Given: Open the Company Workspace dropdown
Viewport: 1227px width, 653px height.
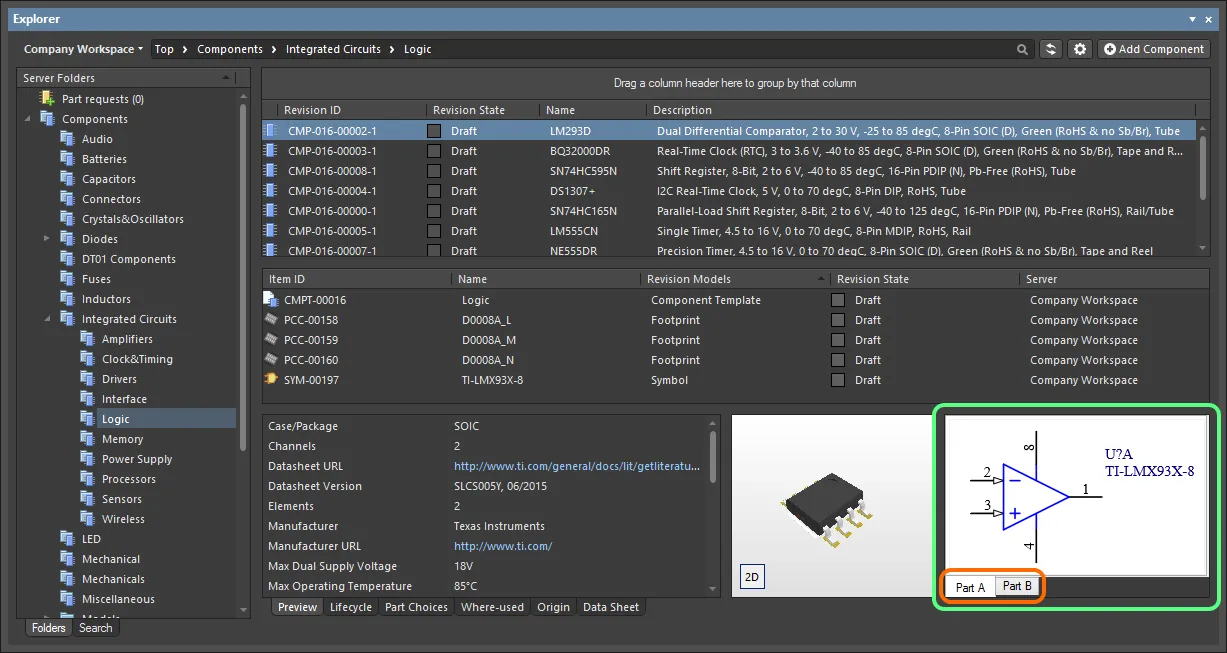Looking at the screenshot, I should 83,49.
